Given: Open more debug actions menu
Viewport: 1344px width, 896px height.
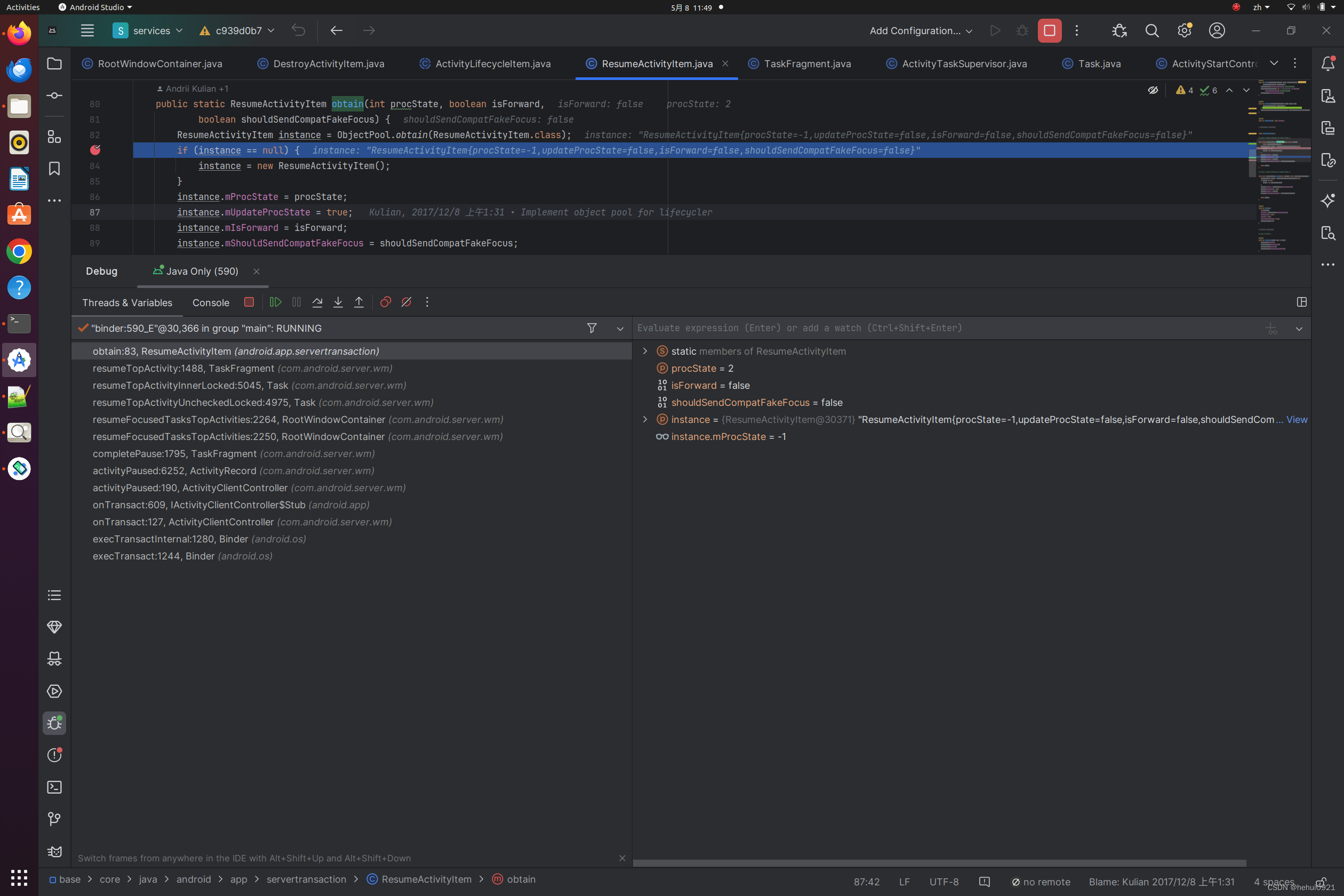Looking at the screenshot, I should pos(427,302).
